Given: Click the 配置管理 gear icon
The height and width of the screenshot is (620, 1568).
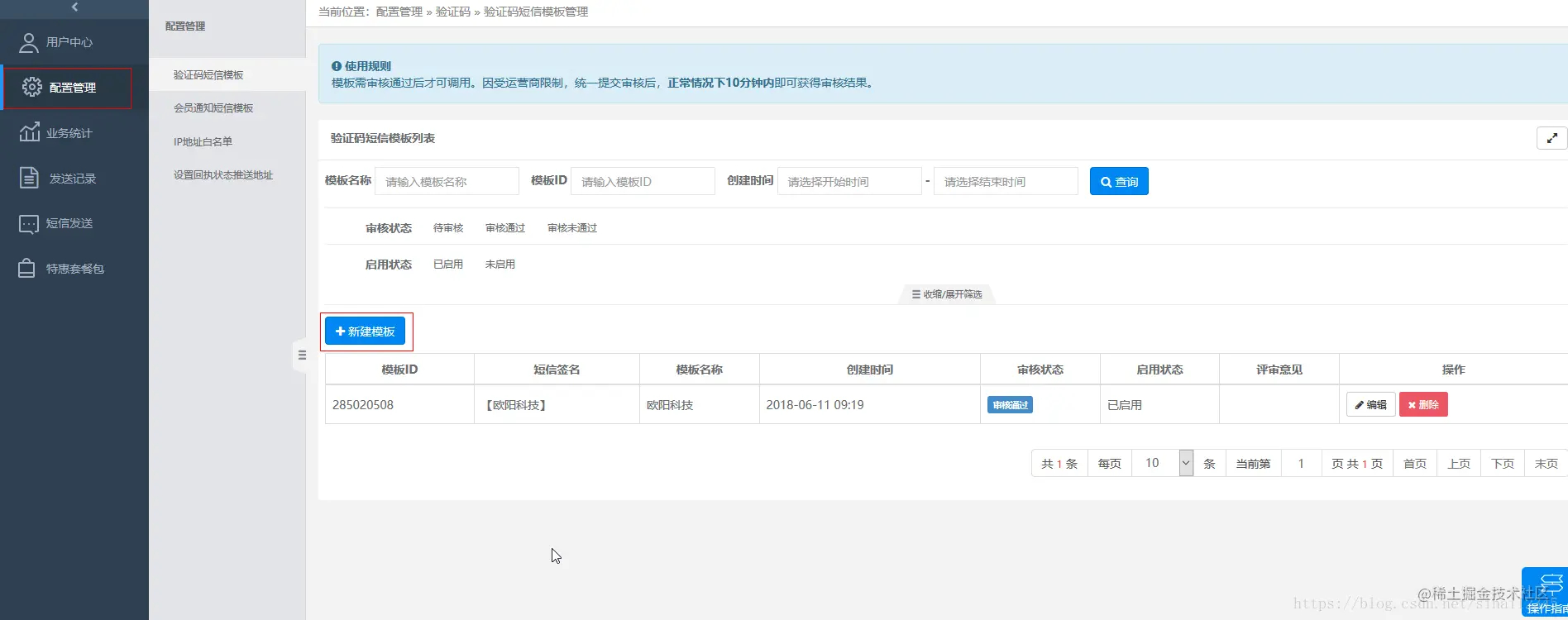Looking at the screenshot, I should click(32, 87).
